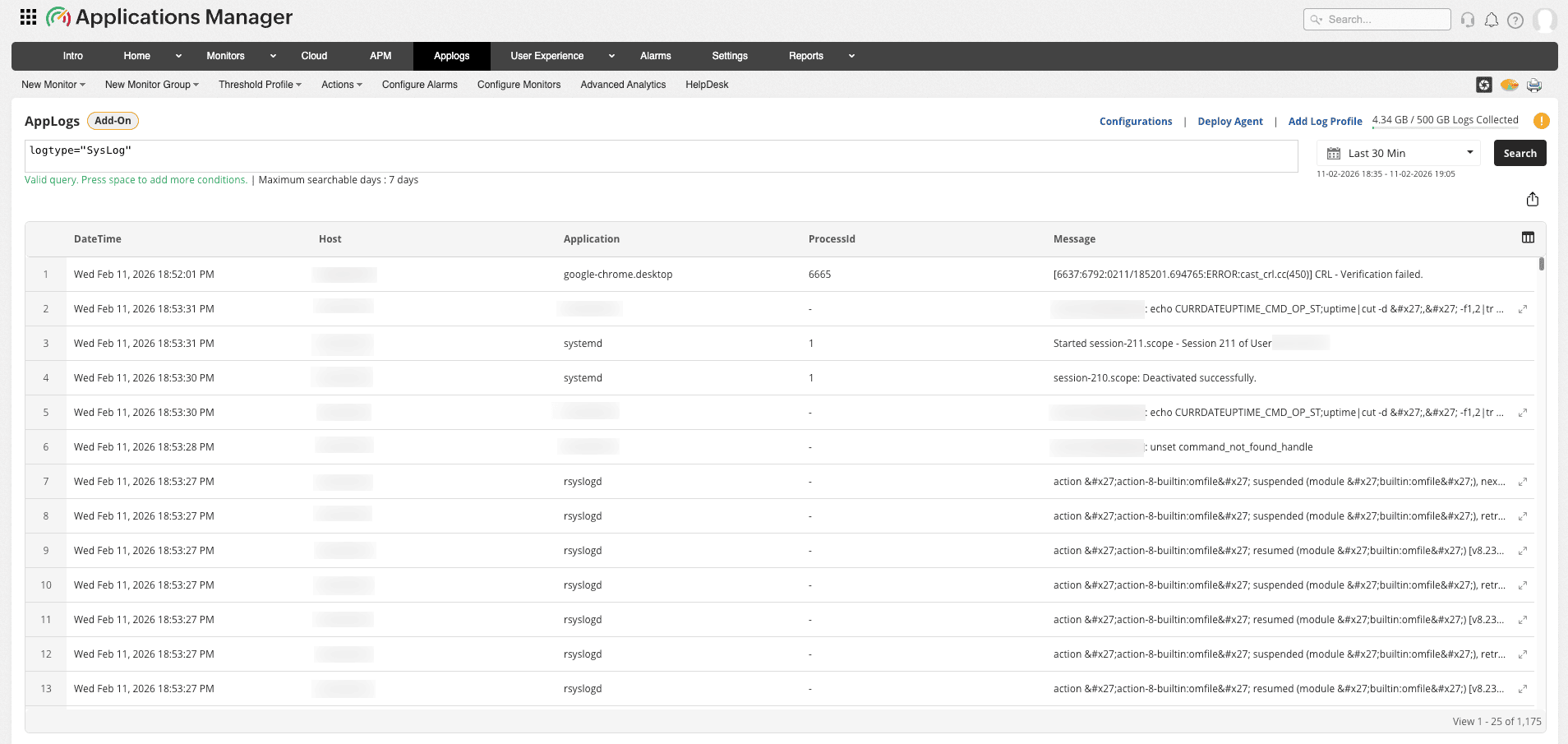Image resolution: width=1568 pixels, height=744 pixels.
Task: Open the notifications bell icon
Action: (1492, 19)
